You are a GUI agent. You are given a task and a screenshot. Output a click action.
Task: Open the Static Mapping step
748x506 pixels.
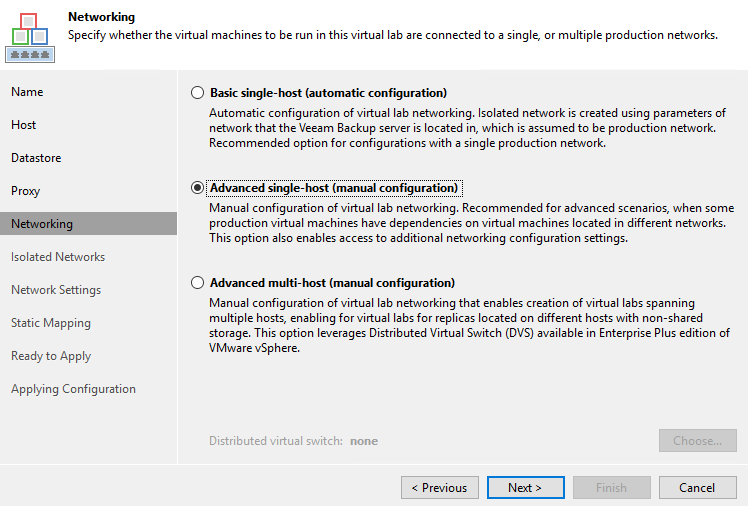click(x=51, y=323)
